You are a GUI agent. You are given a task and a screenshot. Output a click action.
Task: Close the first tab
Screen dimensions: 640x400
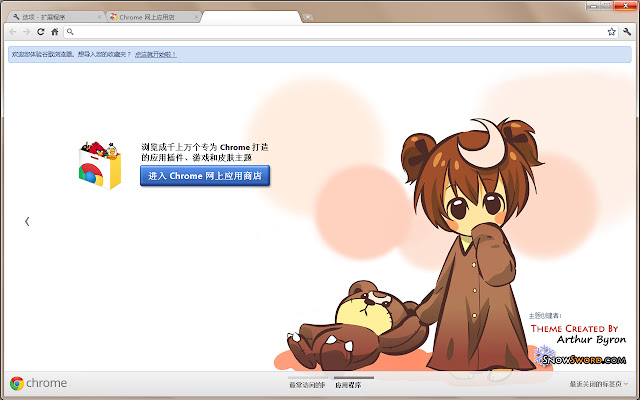click(x=99, y=17)
